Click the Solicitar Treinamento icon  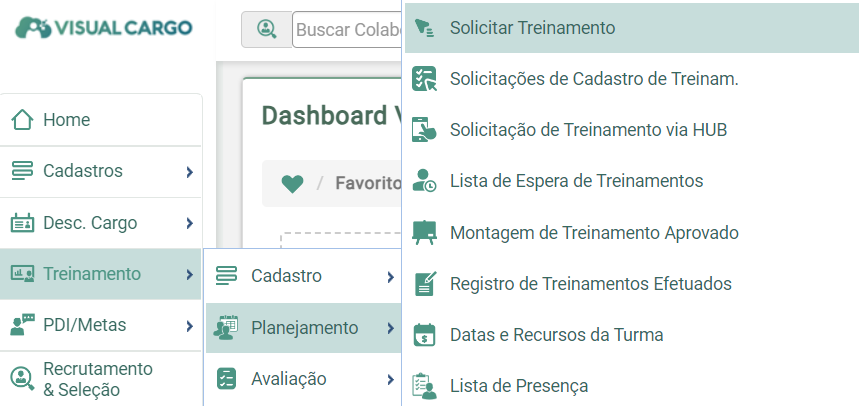pyautogui.click(x=424, y=27)
